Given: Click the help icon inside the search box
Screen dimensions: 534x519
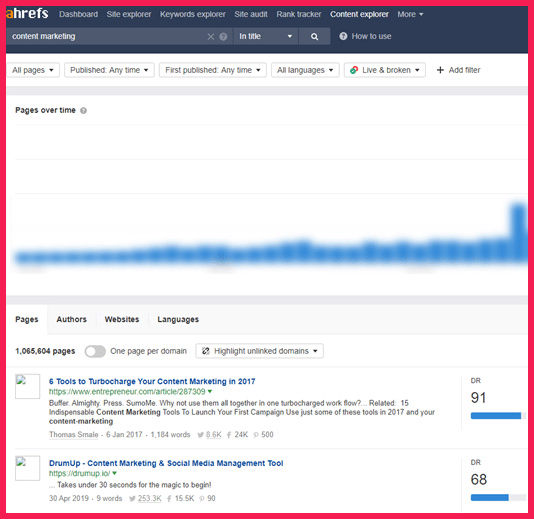Looking at the screenshot, I should (x=223, y=36).
